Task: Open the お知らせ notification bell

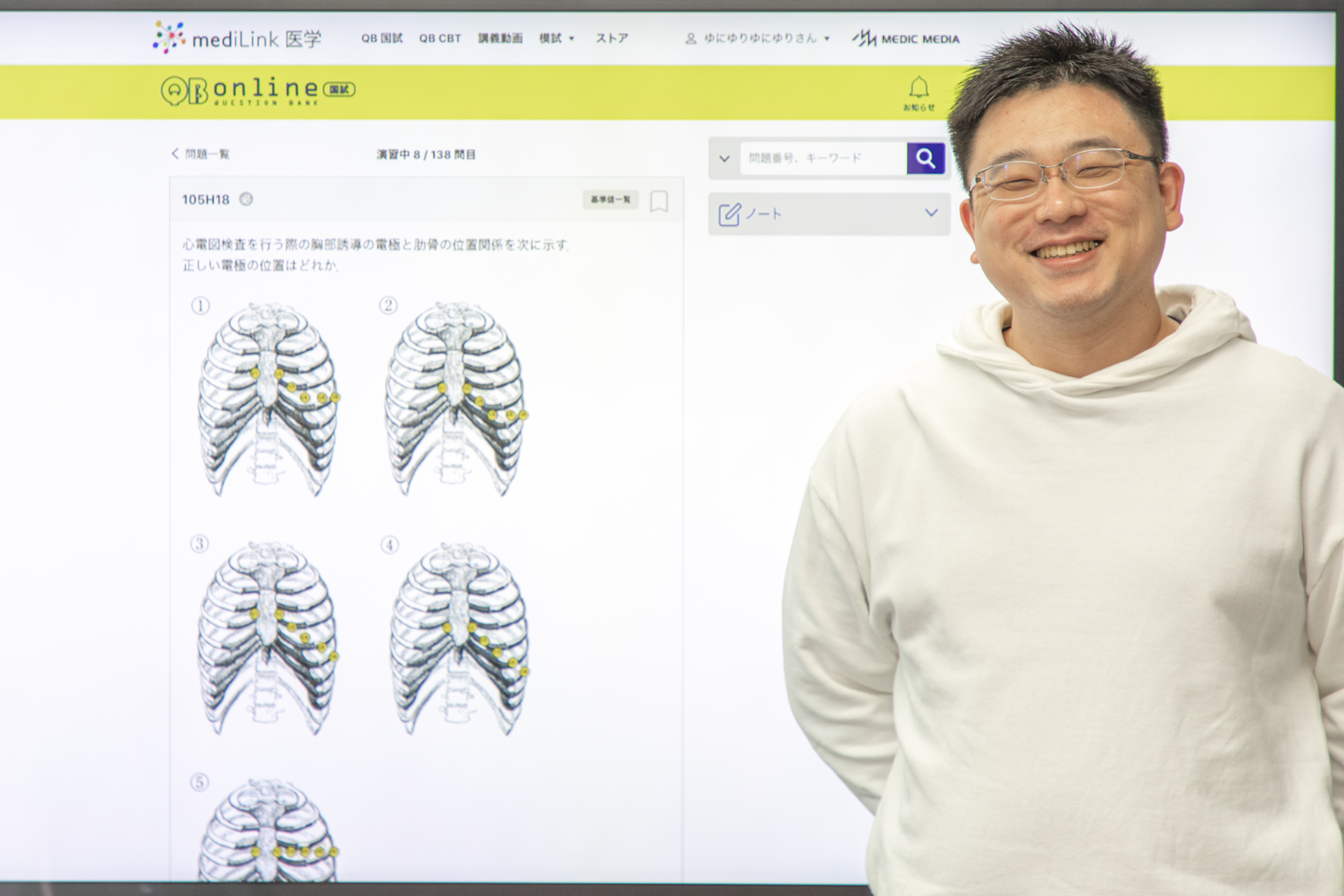Action: [918, 93]
